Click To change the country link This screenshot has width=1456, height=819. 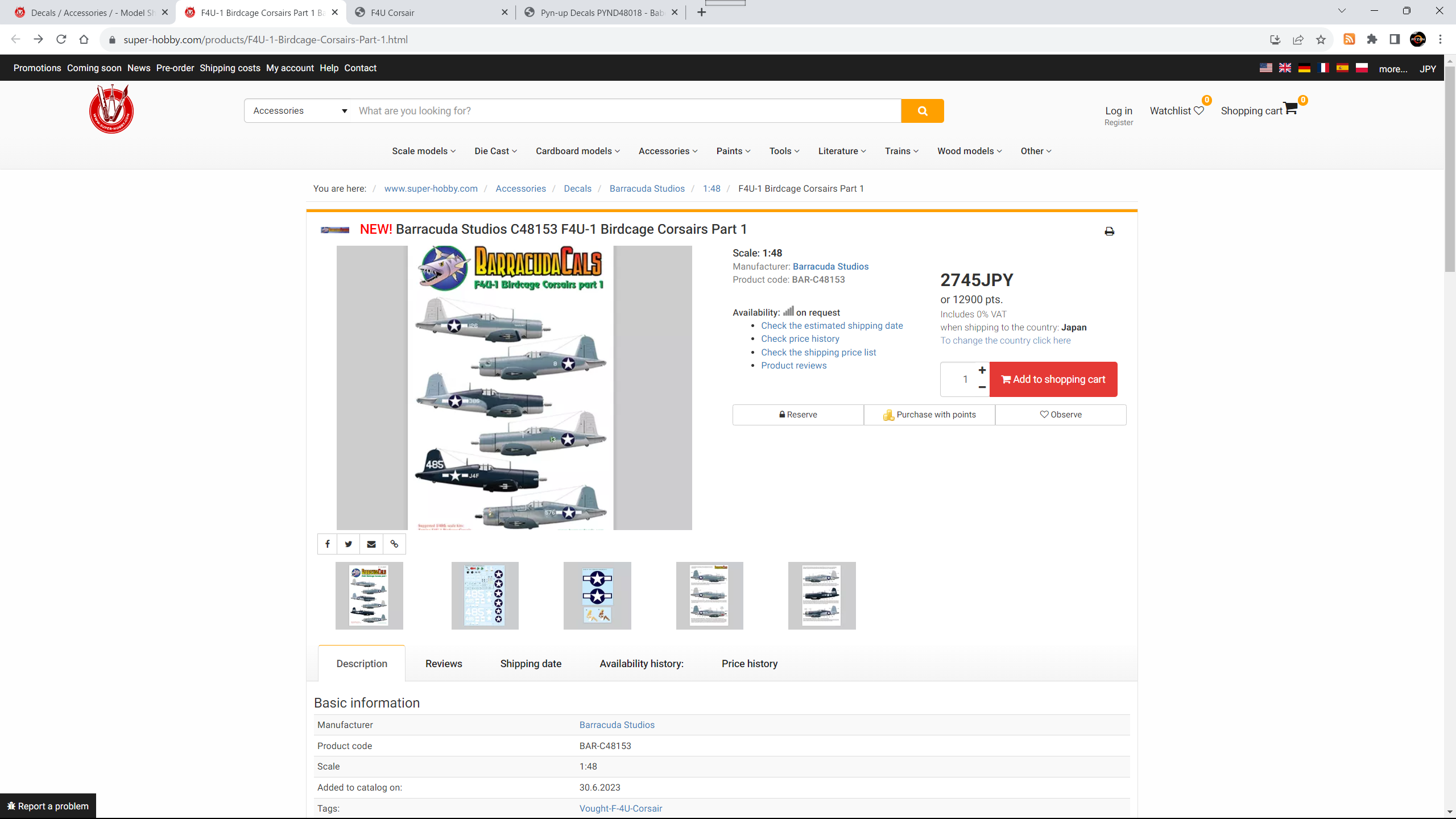[1006, 340]
